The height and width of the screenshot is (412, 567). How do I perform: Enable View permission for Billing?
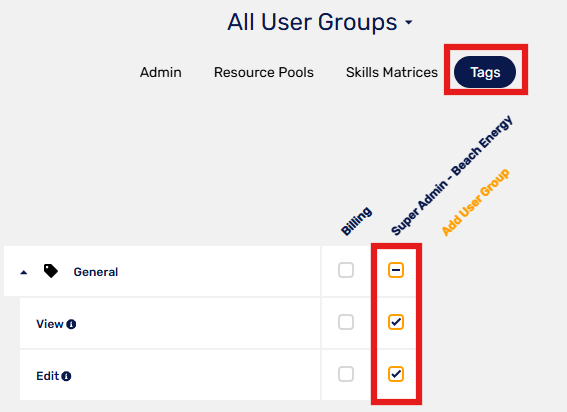(346, 322)
